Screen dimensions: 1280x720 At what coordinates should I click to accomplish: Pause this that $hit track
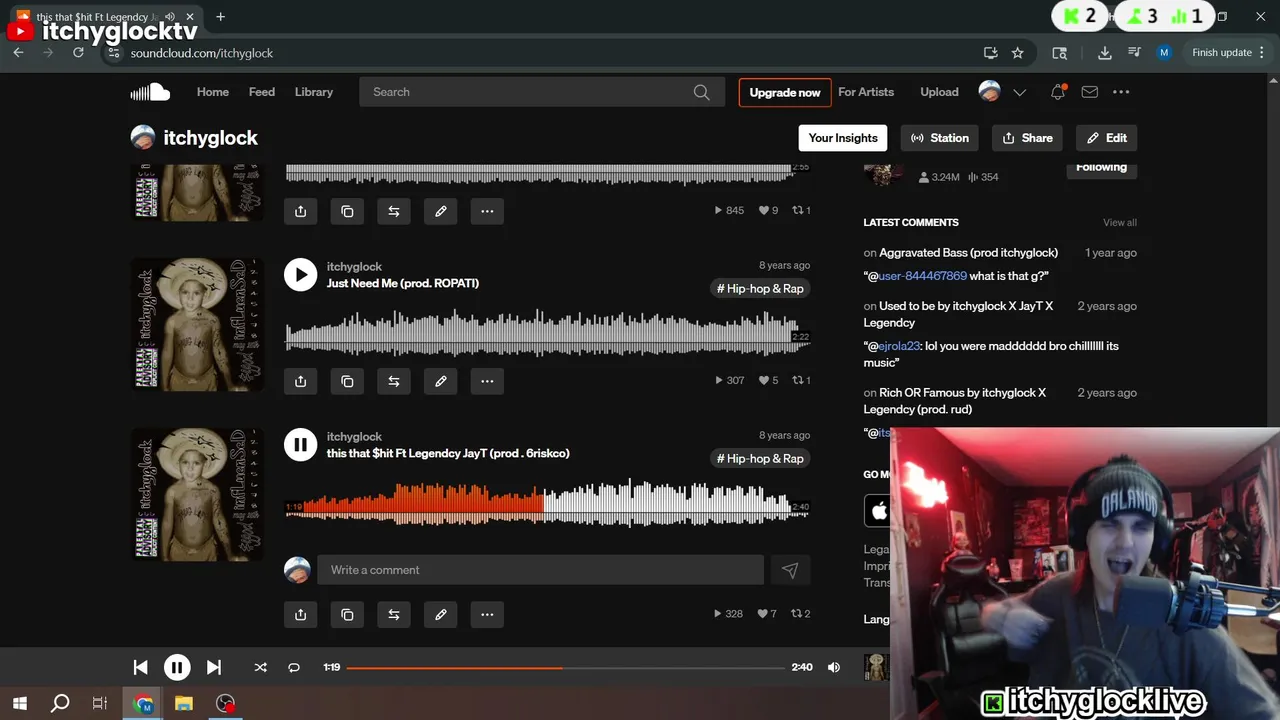(300, 444)
